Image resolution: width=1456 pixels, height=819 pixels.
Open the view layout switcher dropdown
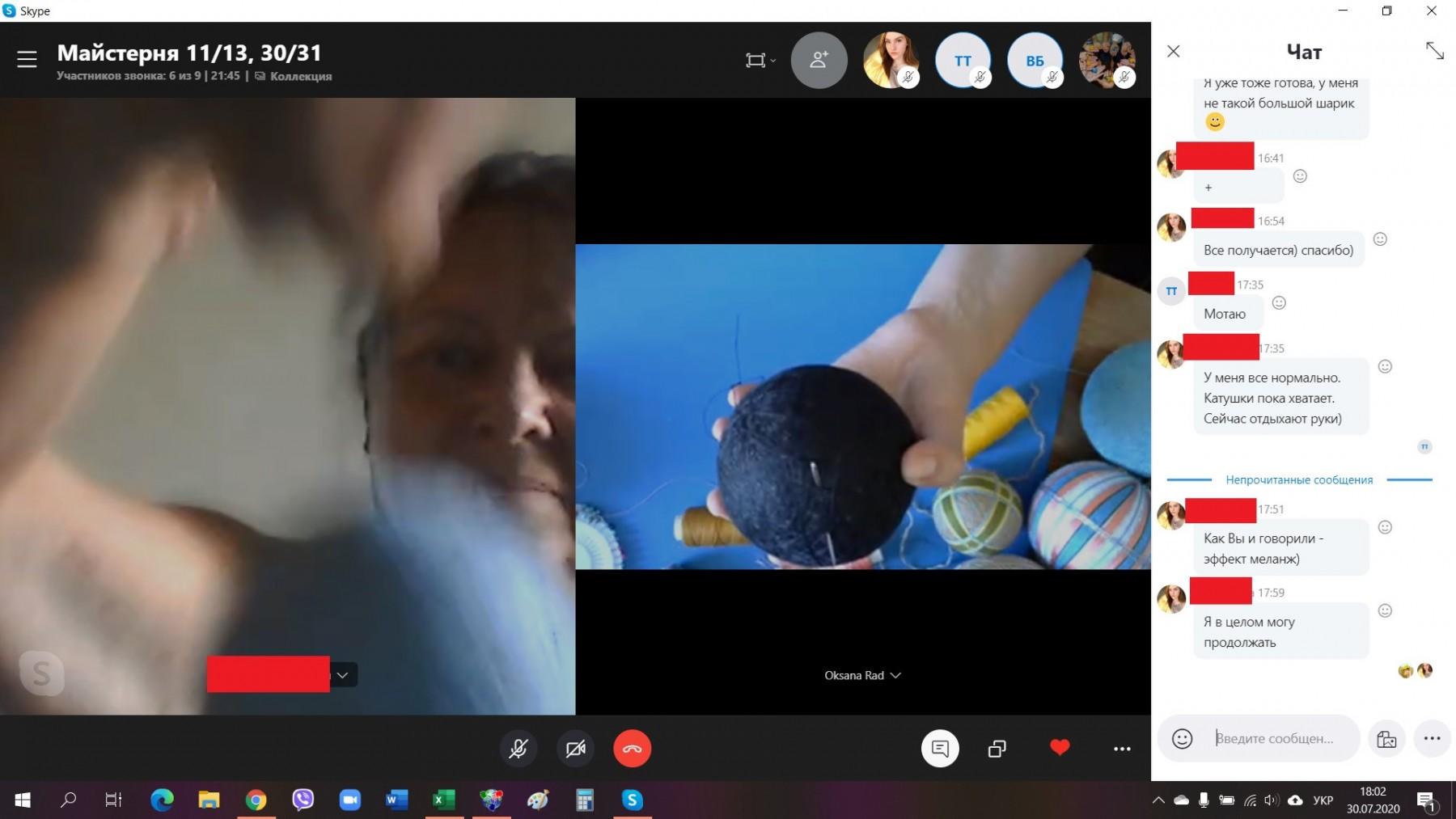click(x=760, y=60)
